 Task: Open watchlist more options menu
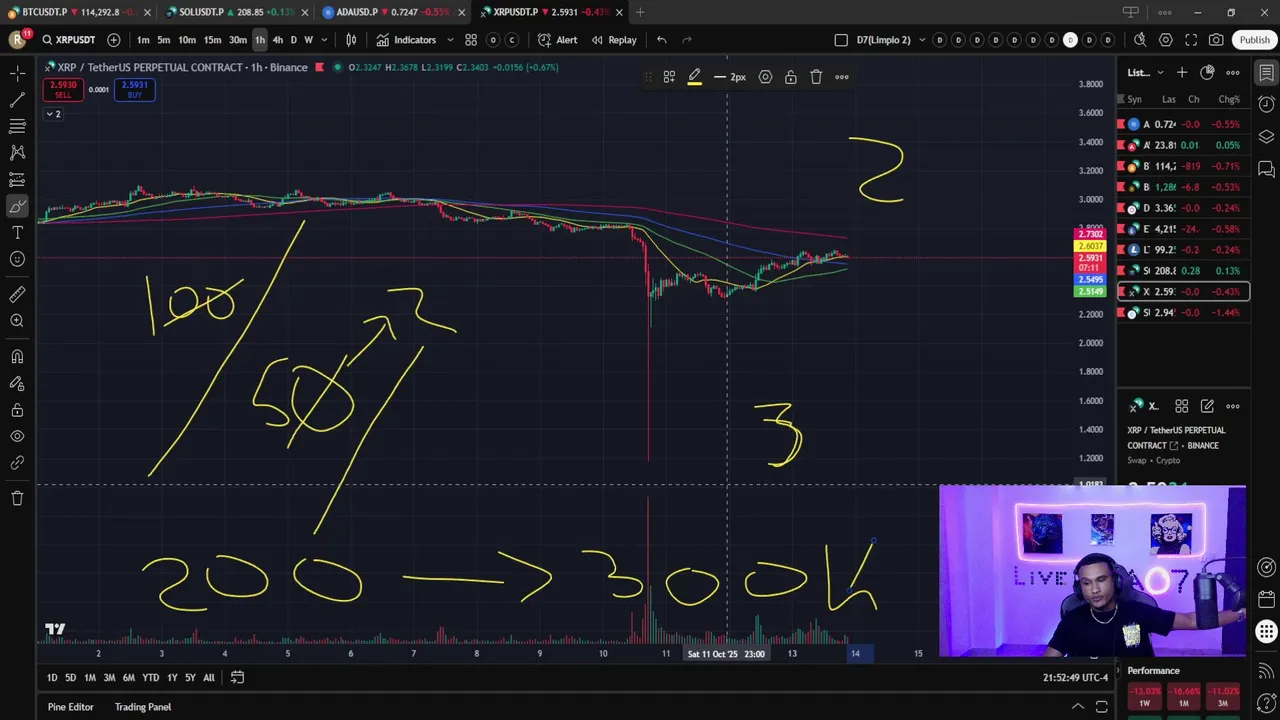coord(1233,72)
